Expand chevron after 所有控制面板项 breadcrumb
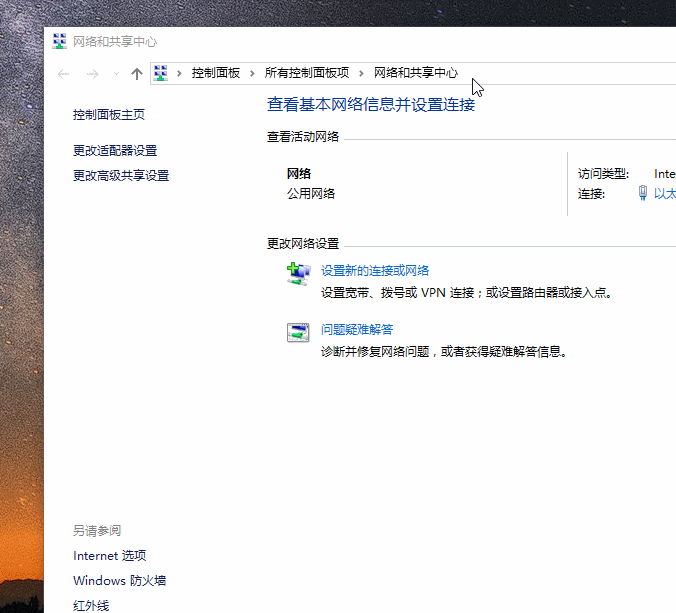676x613 pixels. 361,73
